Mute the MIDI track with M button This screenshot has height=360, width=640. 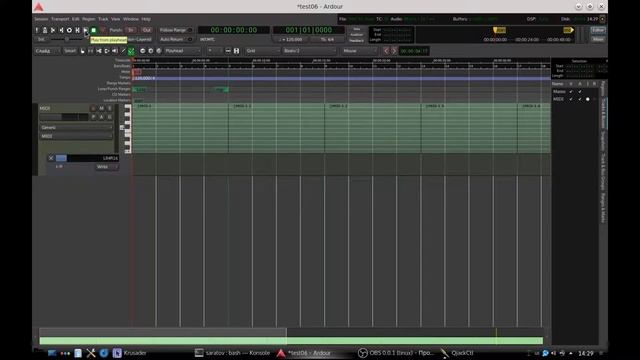tap(102, 108)
